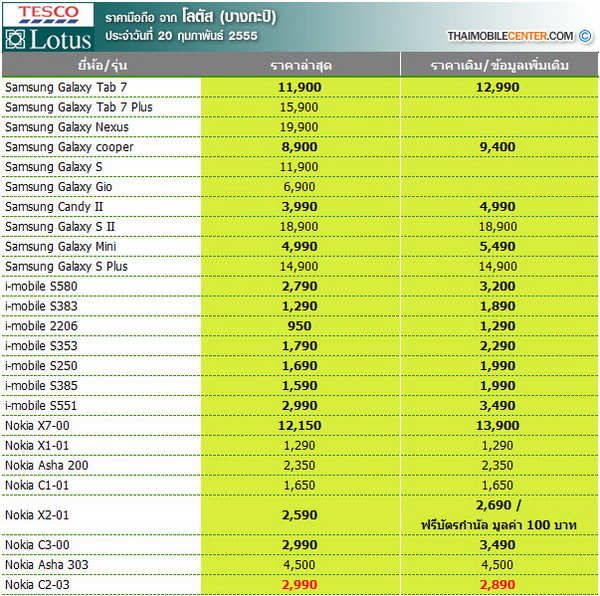Click the โลตัส (บางกะปิ) title text
The image size is (600, 596).
[x=229, y=17]
